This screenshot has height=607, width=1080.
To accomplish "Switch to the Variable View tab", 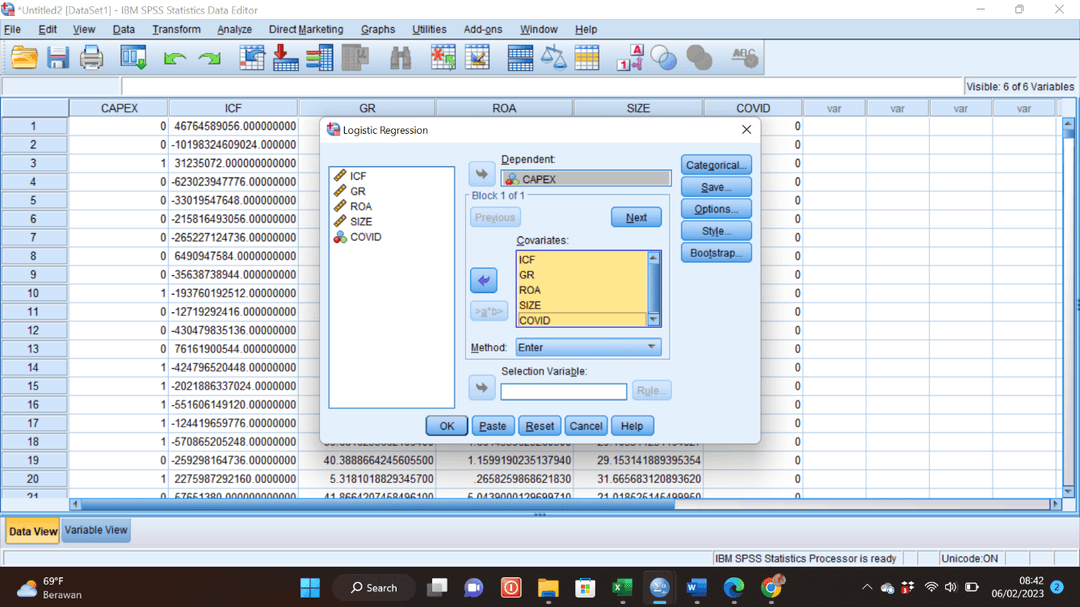I will [x=96, y=531].
